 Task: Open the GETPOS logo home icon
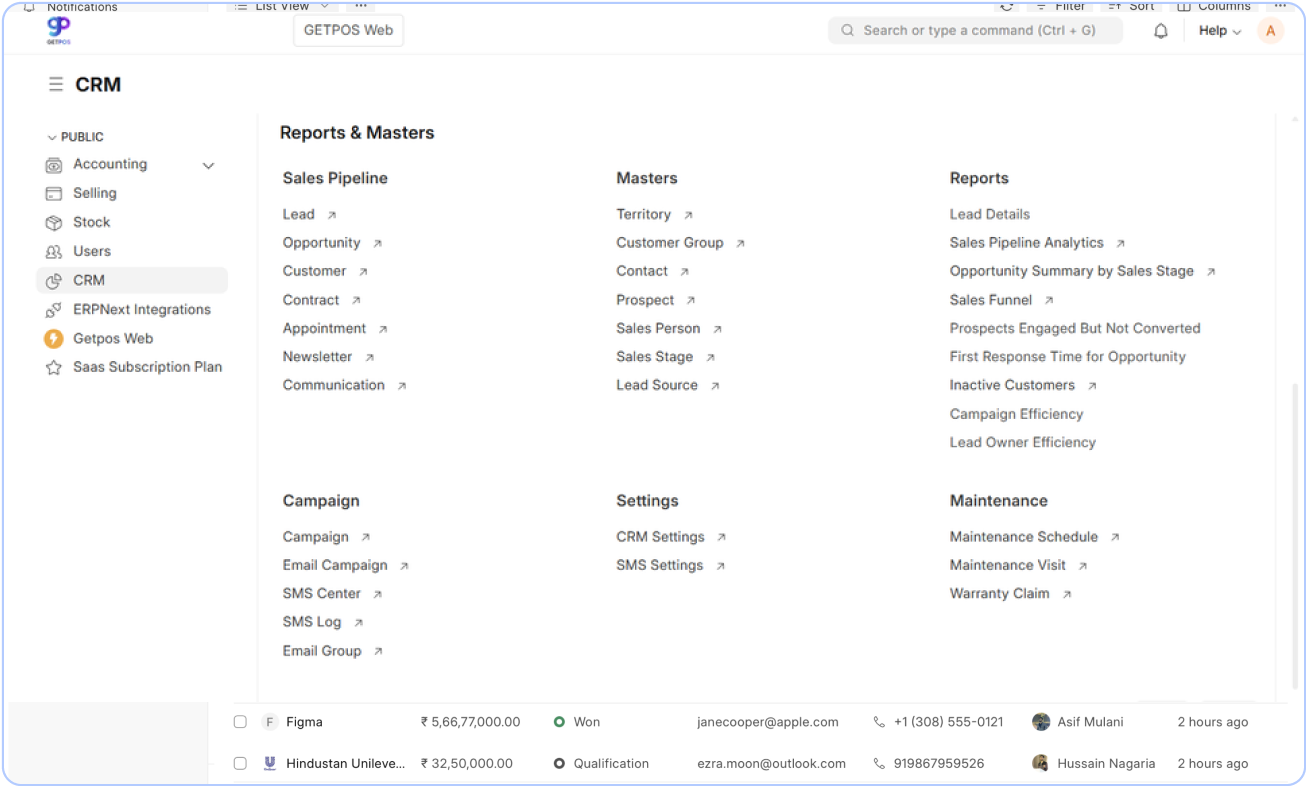[x=59, y=30]
